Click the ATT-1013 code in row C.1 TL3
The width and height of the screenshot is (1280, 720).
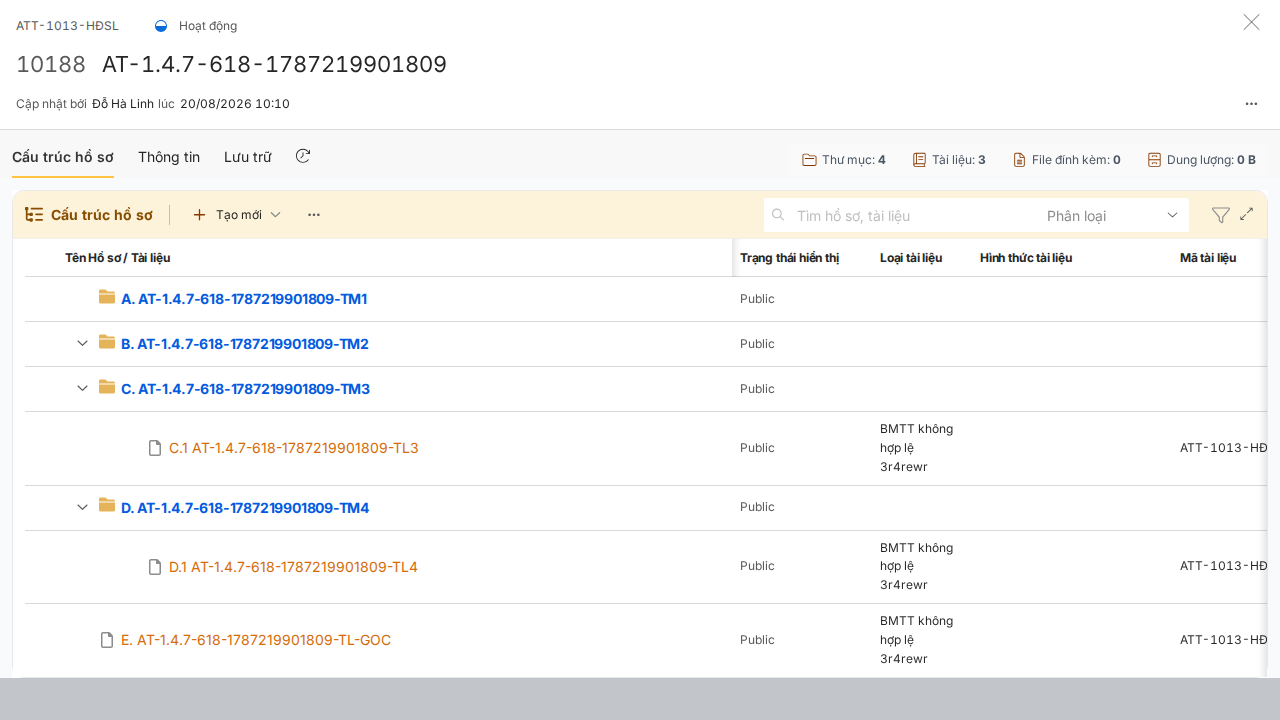pos(1224,447)
